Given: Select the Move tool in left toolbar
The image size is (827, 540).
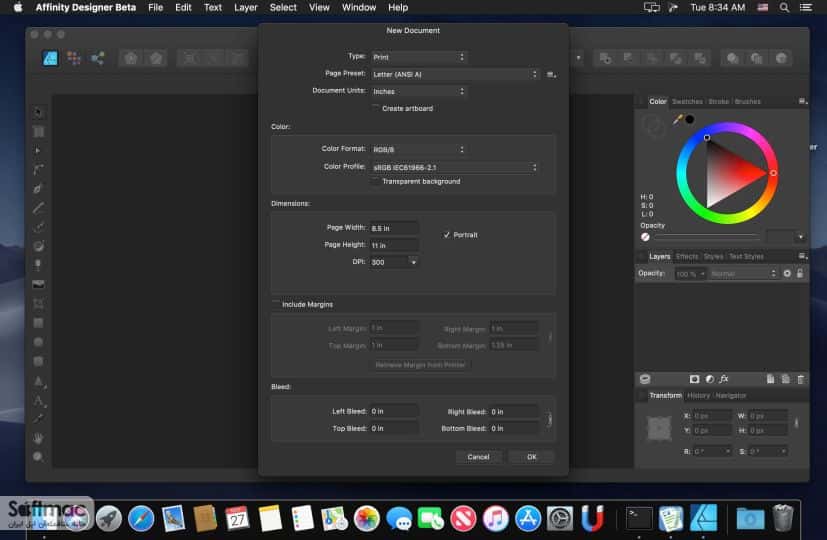Looking at the screenshot, I should pos(38,112).
